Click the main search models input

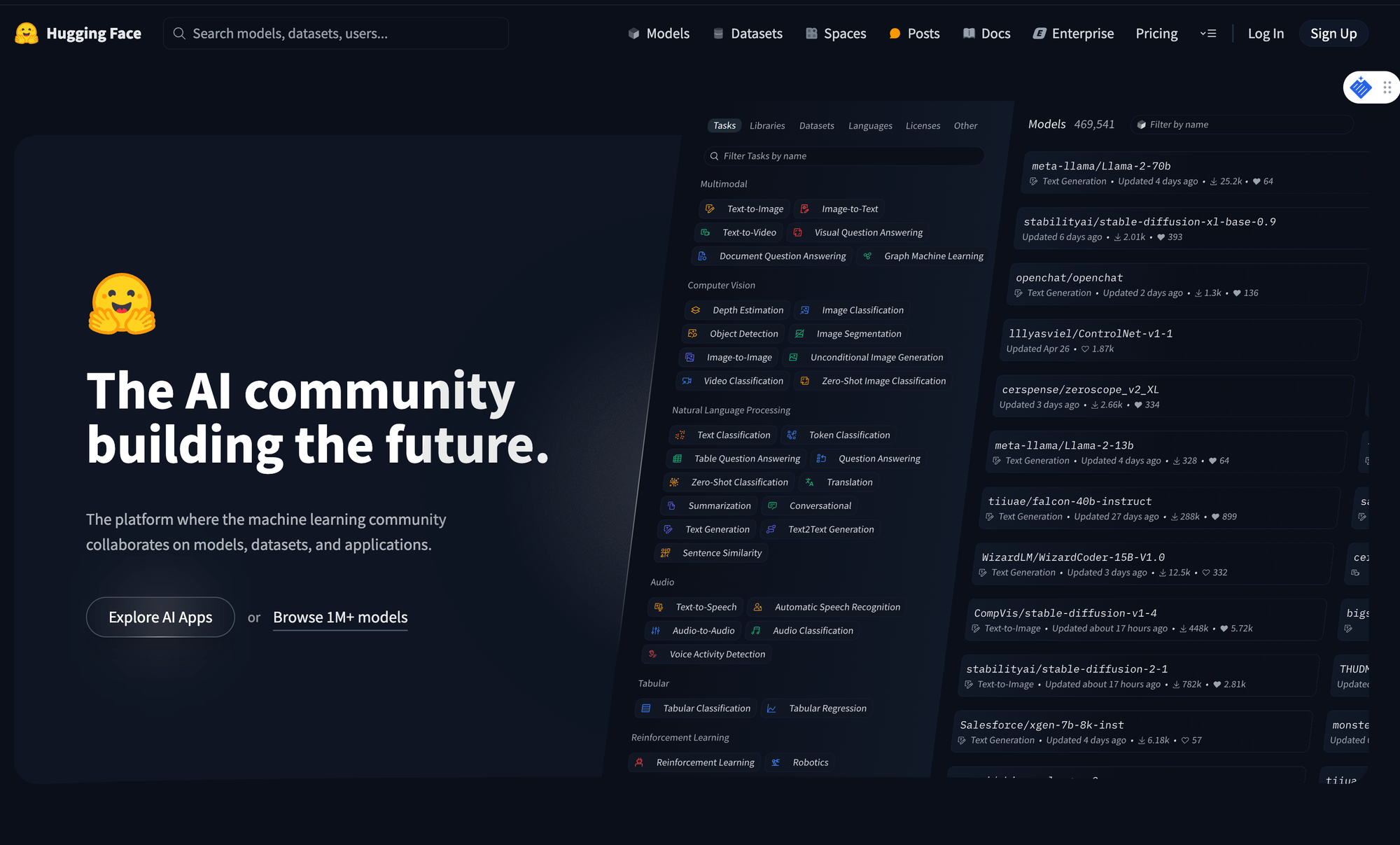coord(336,34)
